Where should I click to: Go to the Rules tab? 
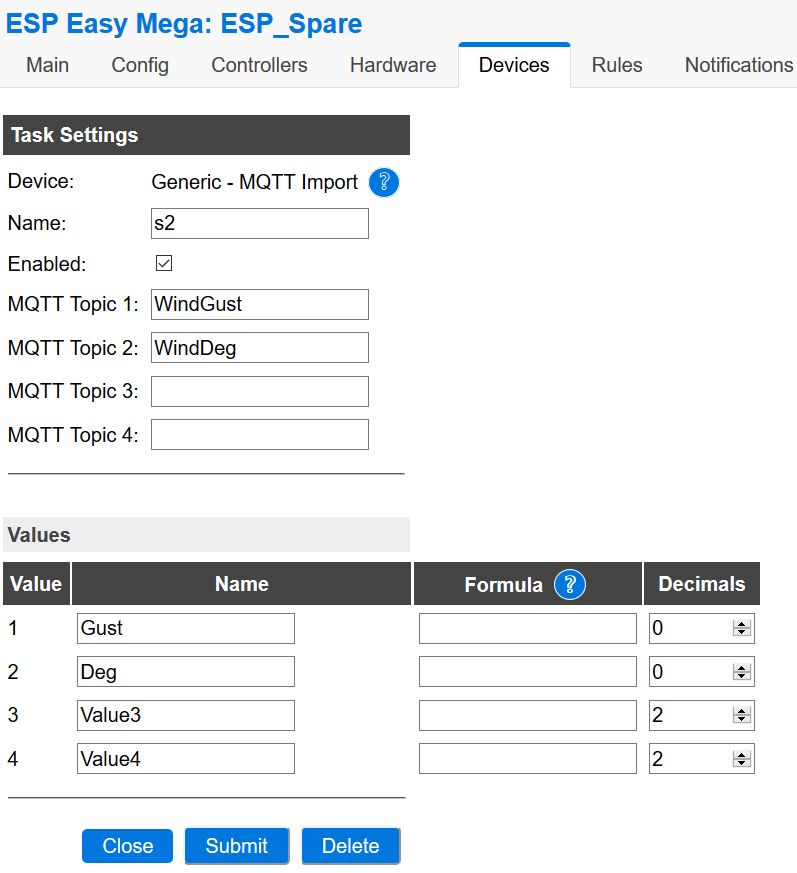pyautogui.click(x=616, y=65)
